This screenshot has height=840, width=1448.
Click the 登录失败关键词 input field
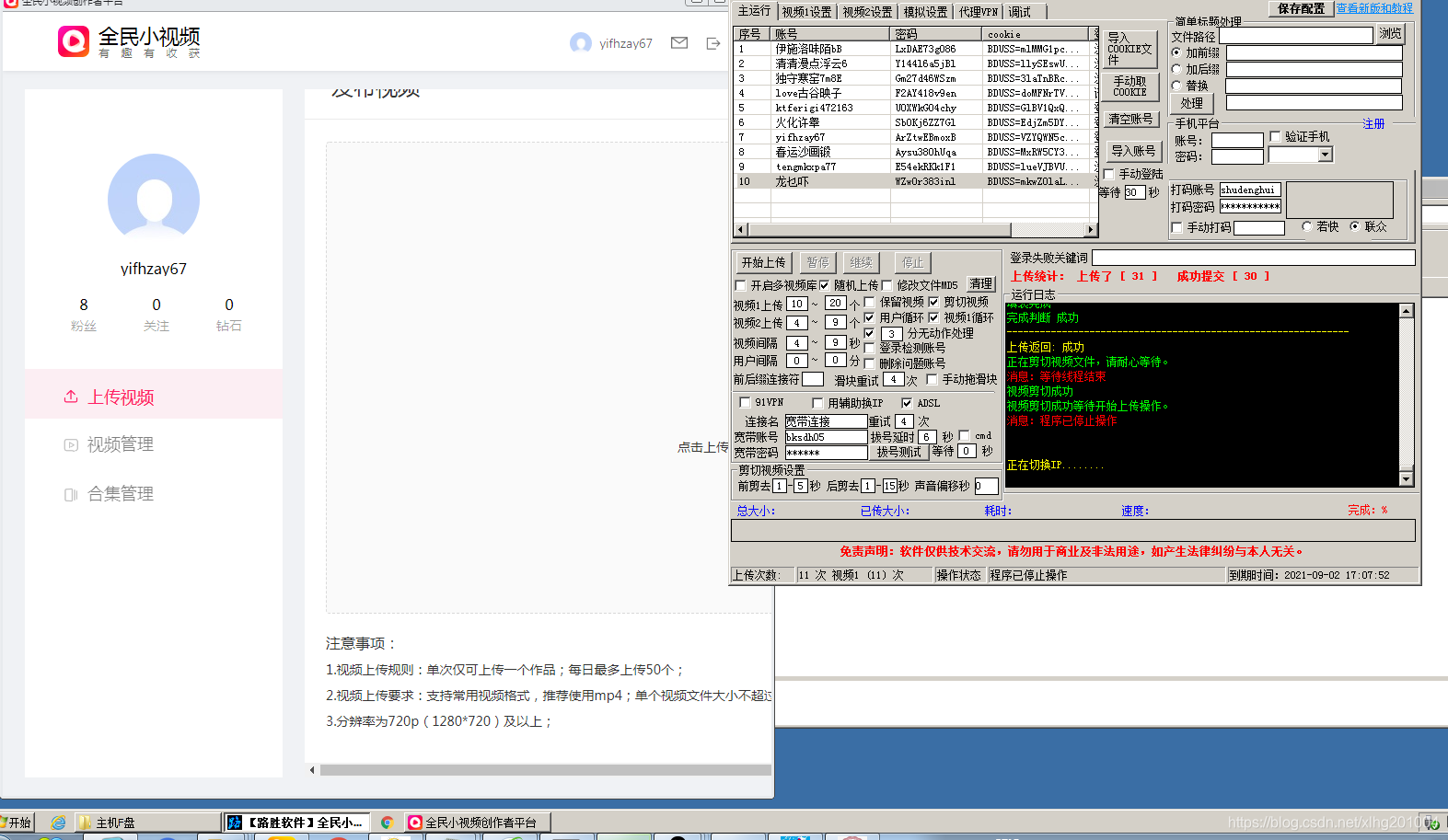pos(1253,258)
